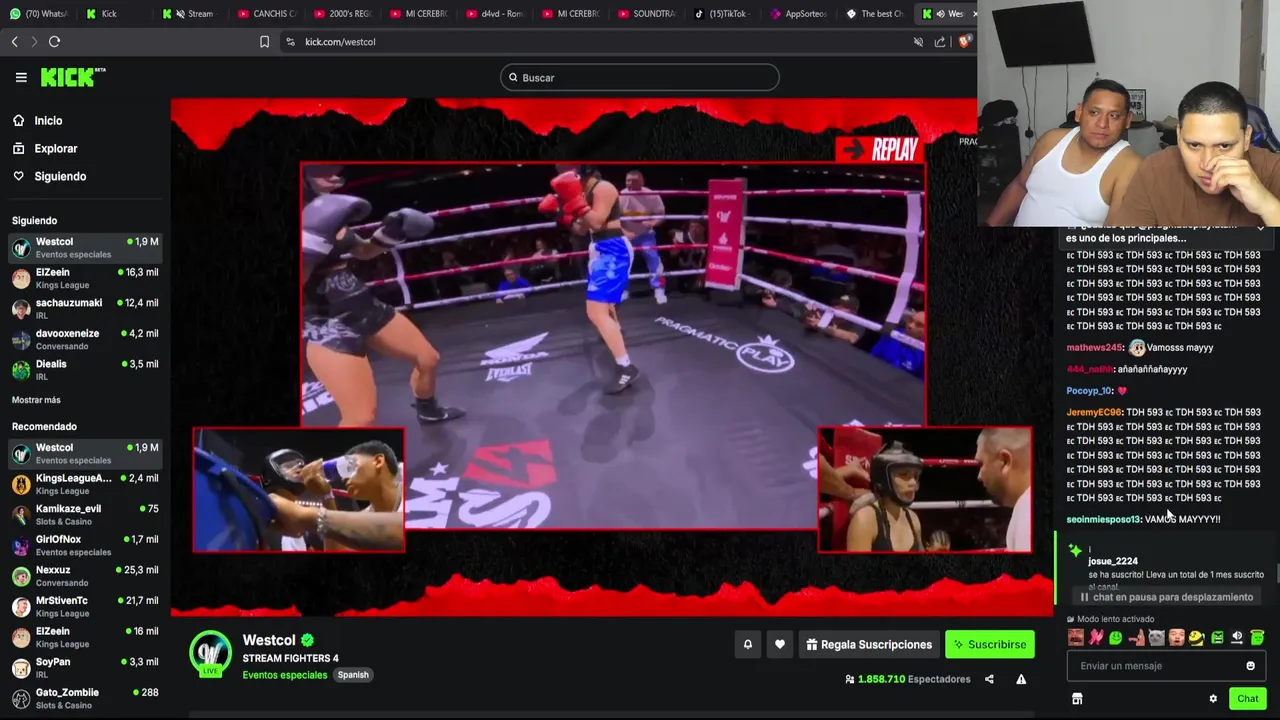Insert the crying cat emote
The image size is (1280, 720).
pos(1157,638)
